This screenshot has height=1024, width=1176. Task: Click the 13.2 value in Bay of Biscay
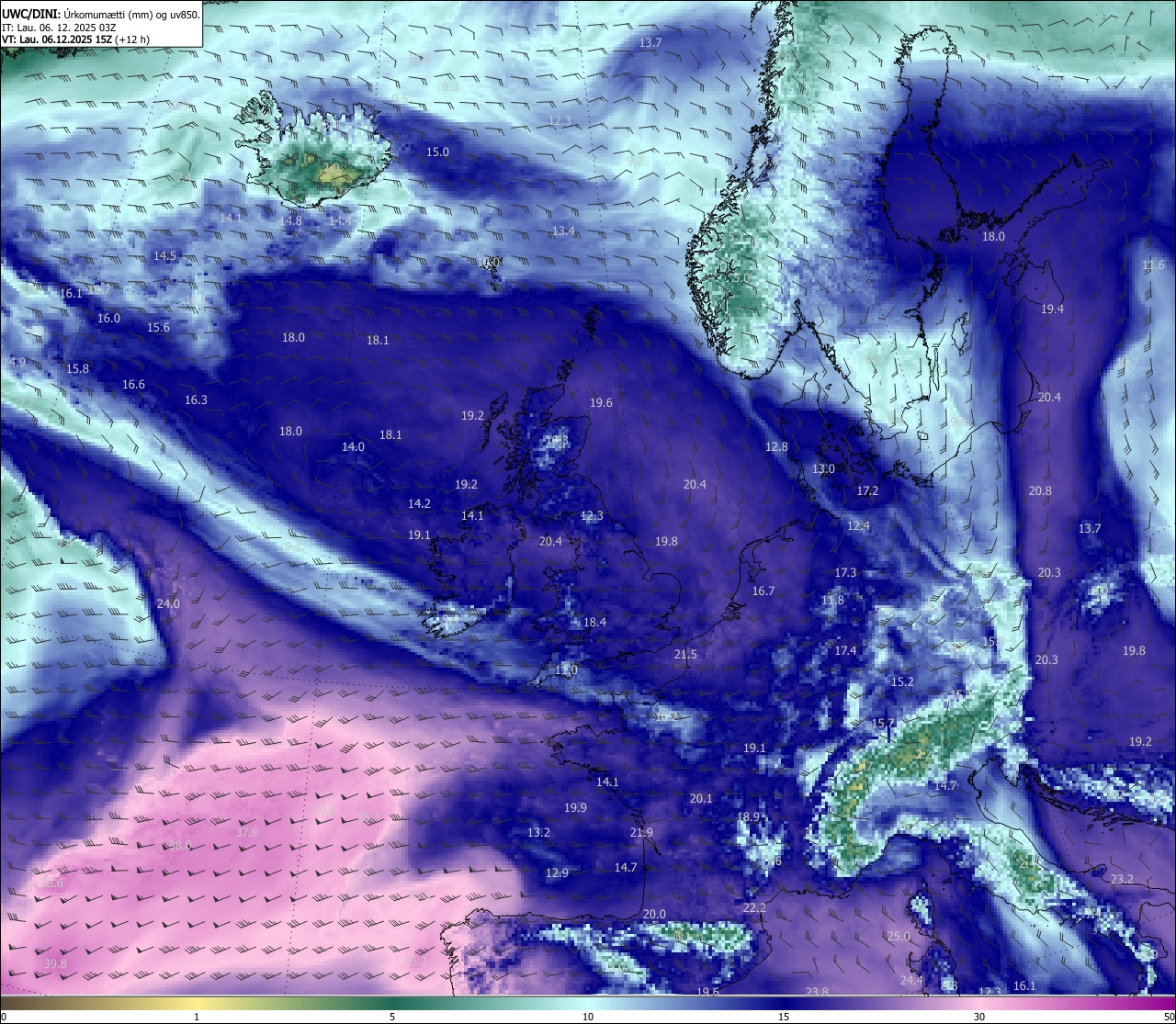pyautogui.click(x=538, y=833)
